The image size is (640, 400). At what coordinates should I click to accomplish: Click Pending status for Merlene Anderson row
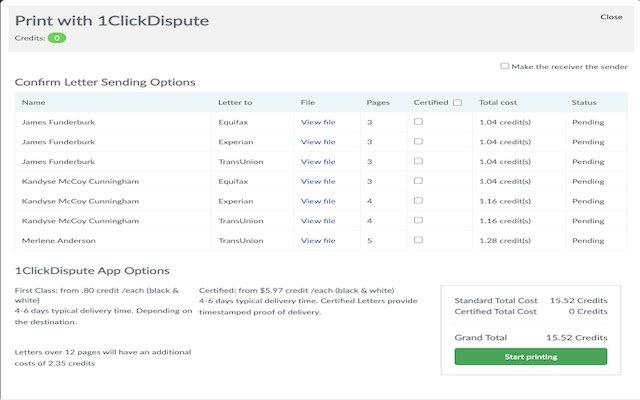pyautogui.click(x=588, y=240)
